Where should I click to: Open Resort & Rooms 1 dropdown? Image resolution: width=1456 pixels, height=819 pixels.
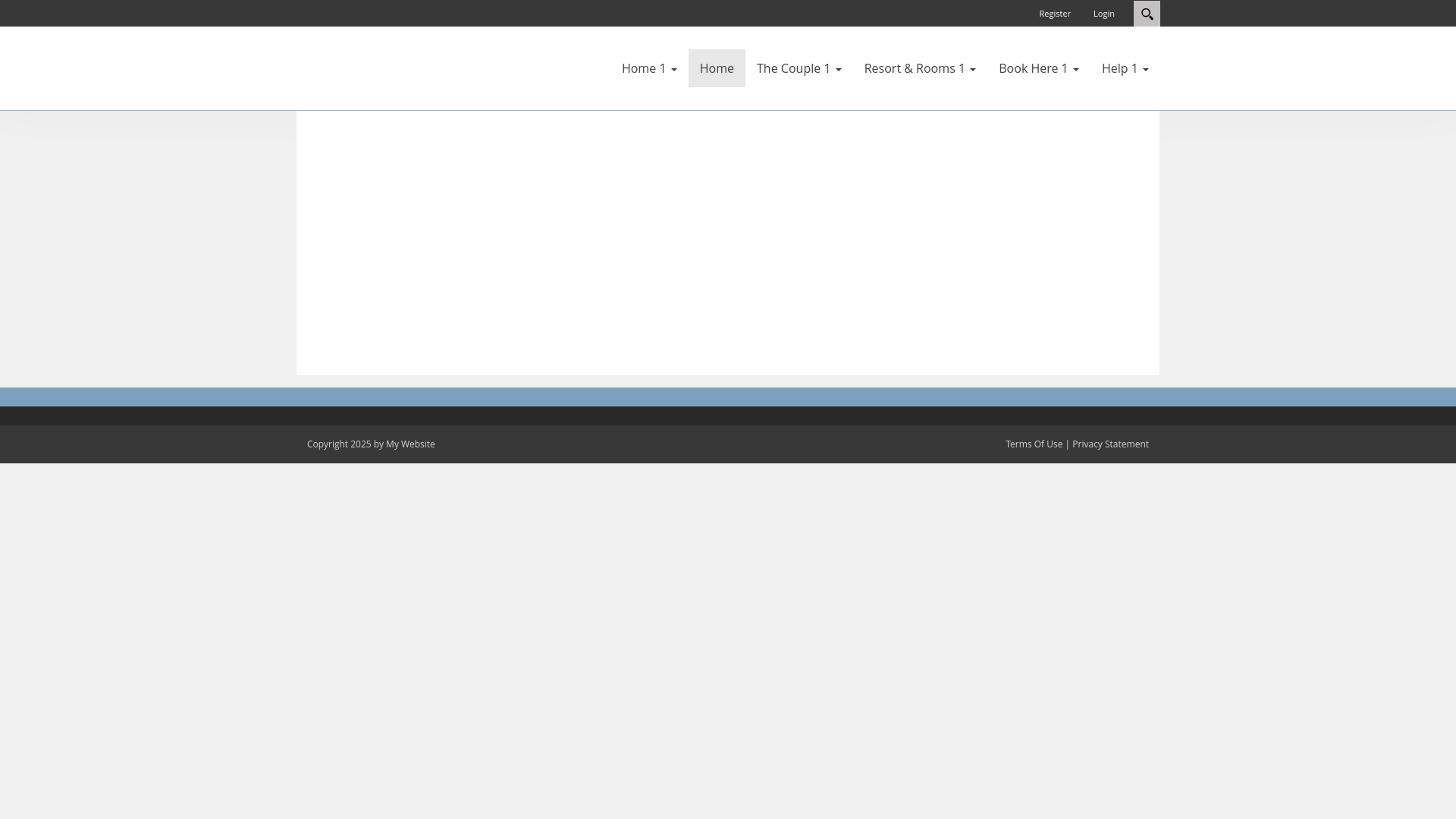coord(920,68)
